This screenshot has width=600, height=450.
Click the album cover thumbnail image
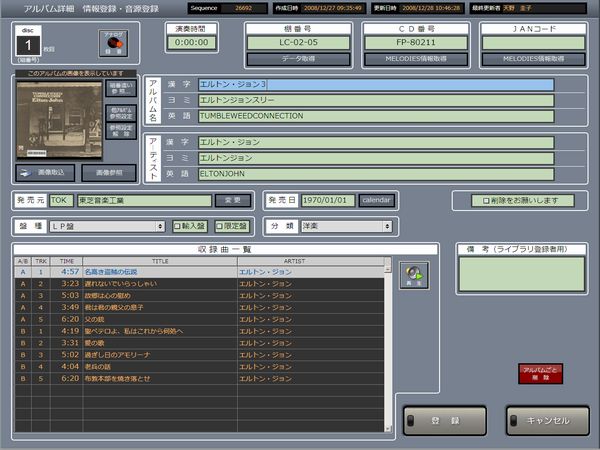pos(57,119)
